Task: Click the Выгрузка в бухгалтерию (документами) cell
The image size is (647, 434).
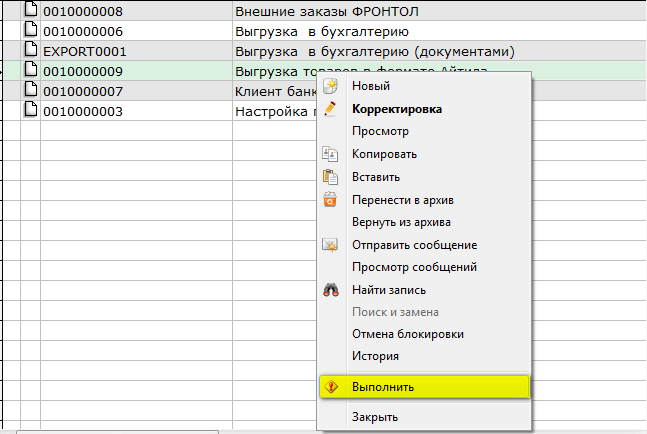Action: point(374,52)
